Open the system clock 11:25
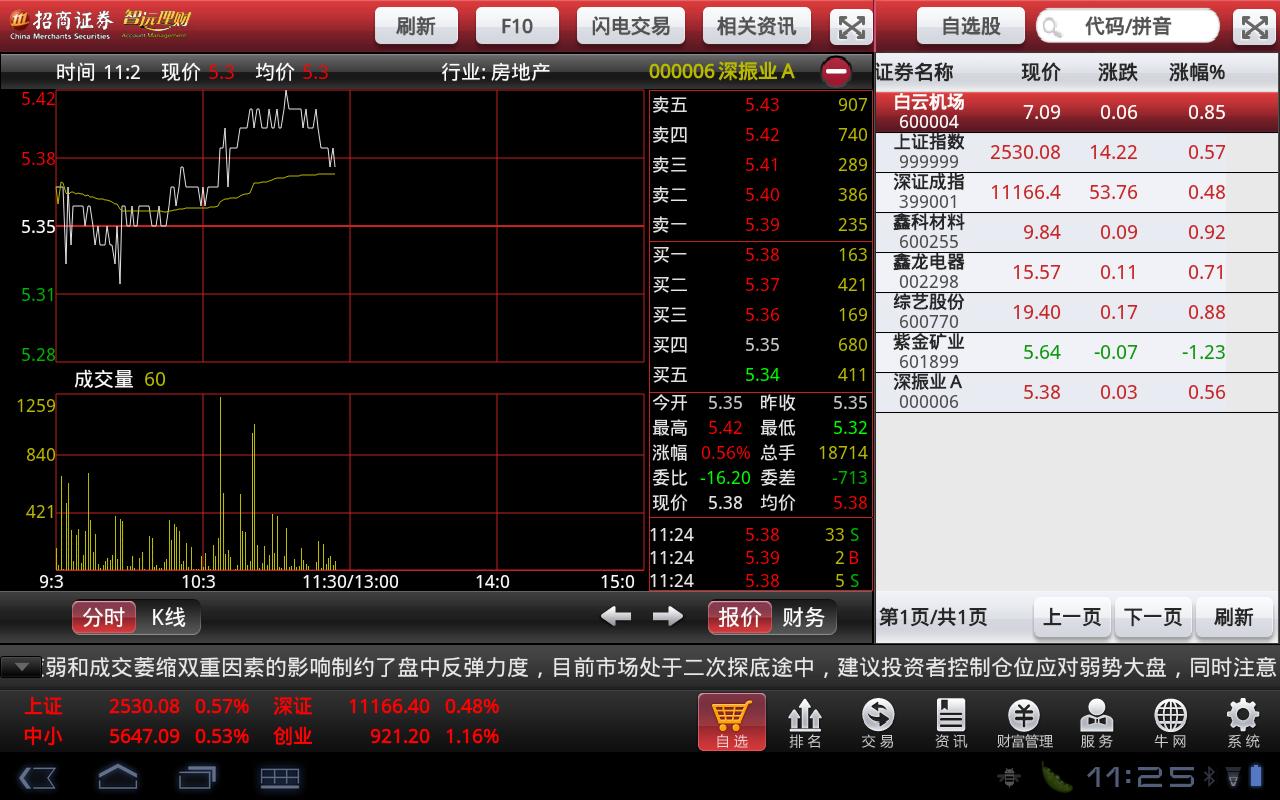The width and height of the screenshot is (1280, 800). pyautogui.click(x=1140, y=777)
